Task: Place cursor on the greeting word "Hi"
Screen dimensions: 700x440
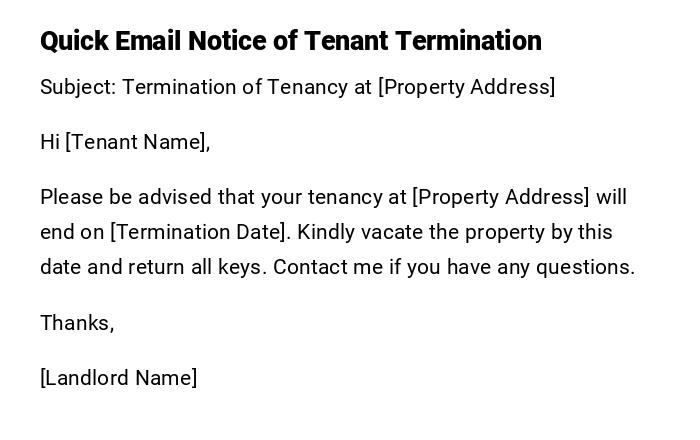Action: pyautogui.click(x=50, y=142)
